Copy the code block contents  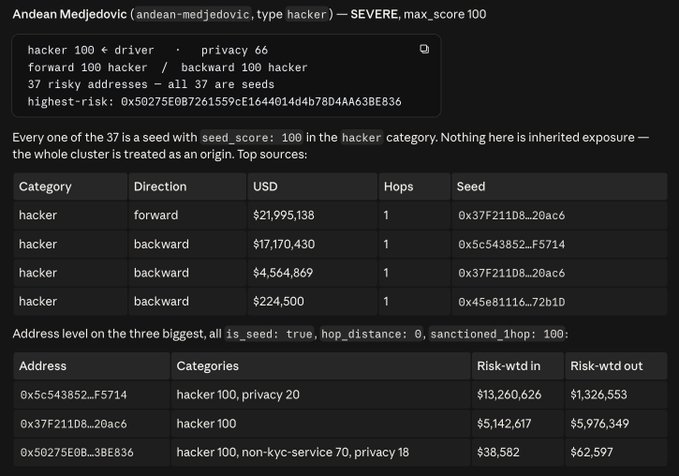coord(424,49)
